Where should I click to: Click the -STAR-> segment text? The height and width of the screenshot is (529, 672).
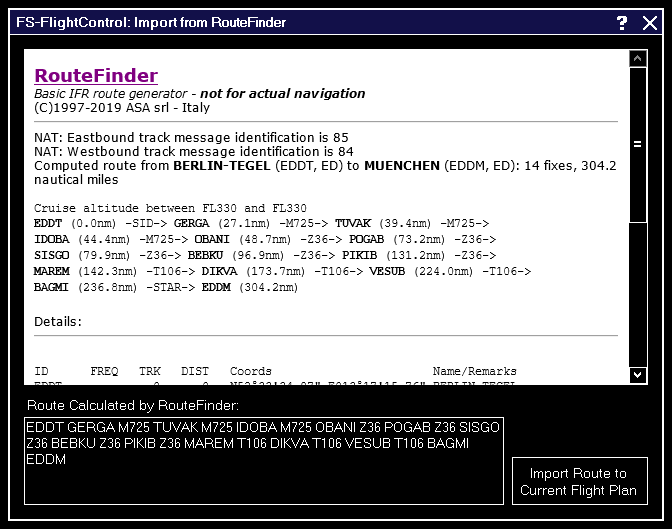coord(170,287)
